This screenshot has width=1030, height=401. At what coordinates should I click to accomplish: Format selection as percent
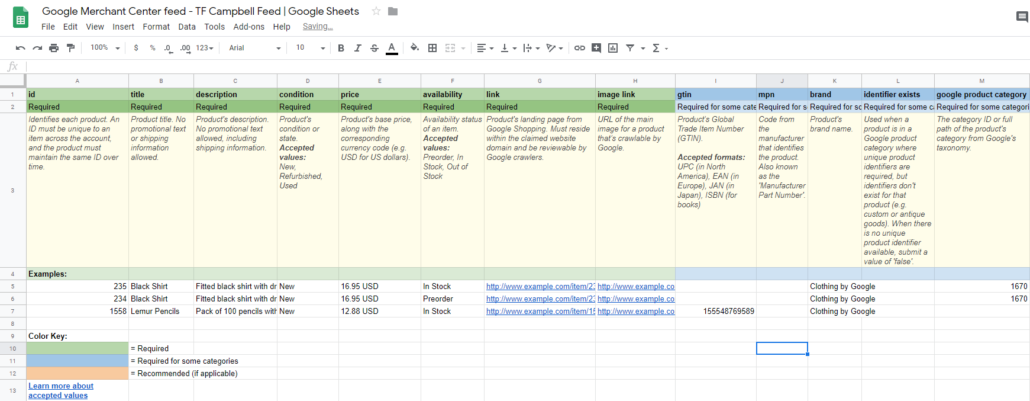pyautogui.click(x=152, y=48)
